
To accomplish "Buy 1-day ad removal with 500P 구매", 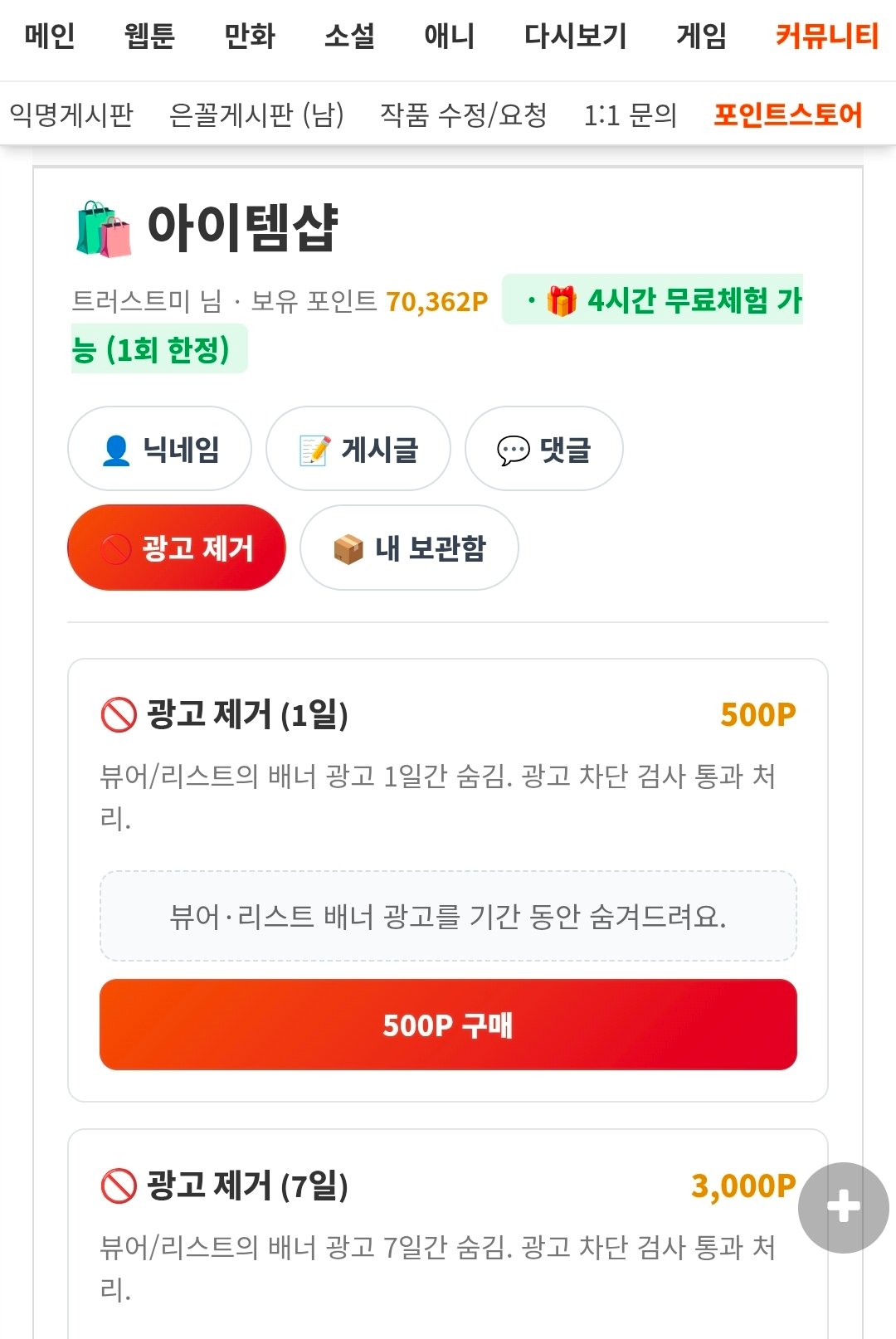I will click(448, 1025).
